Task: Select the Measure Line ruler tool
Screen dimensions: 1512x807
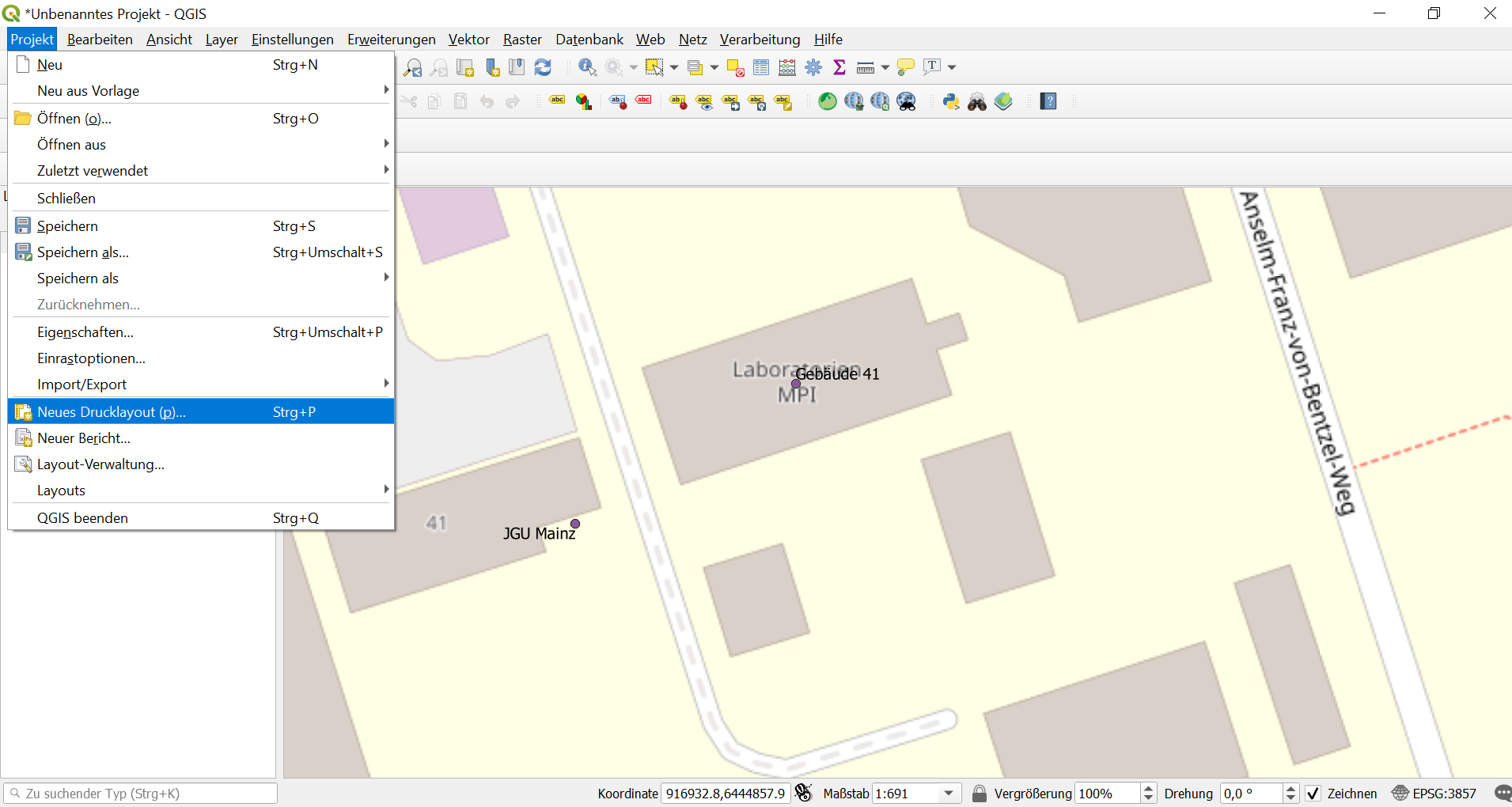Action: pos(866,68)
